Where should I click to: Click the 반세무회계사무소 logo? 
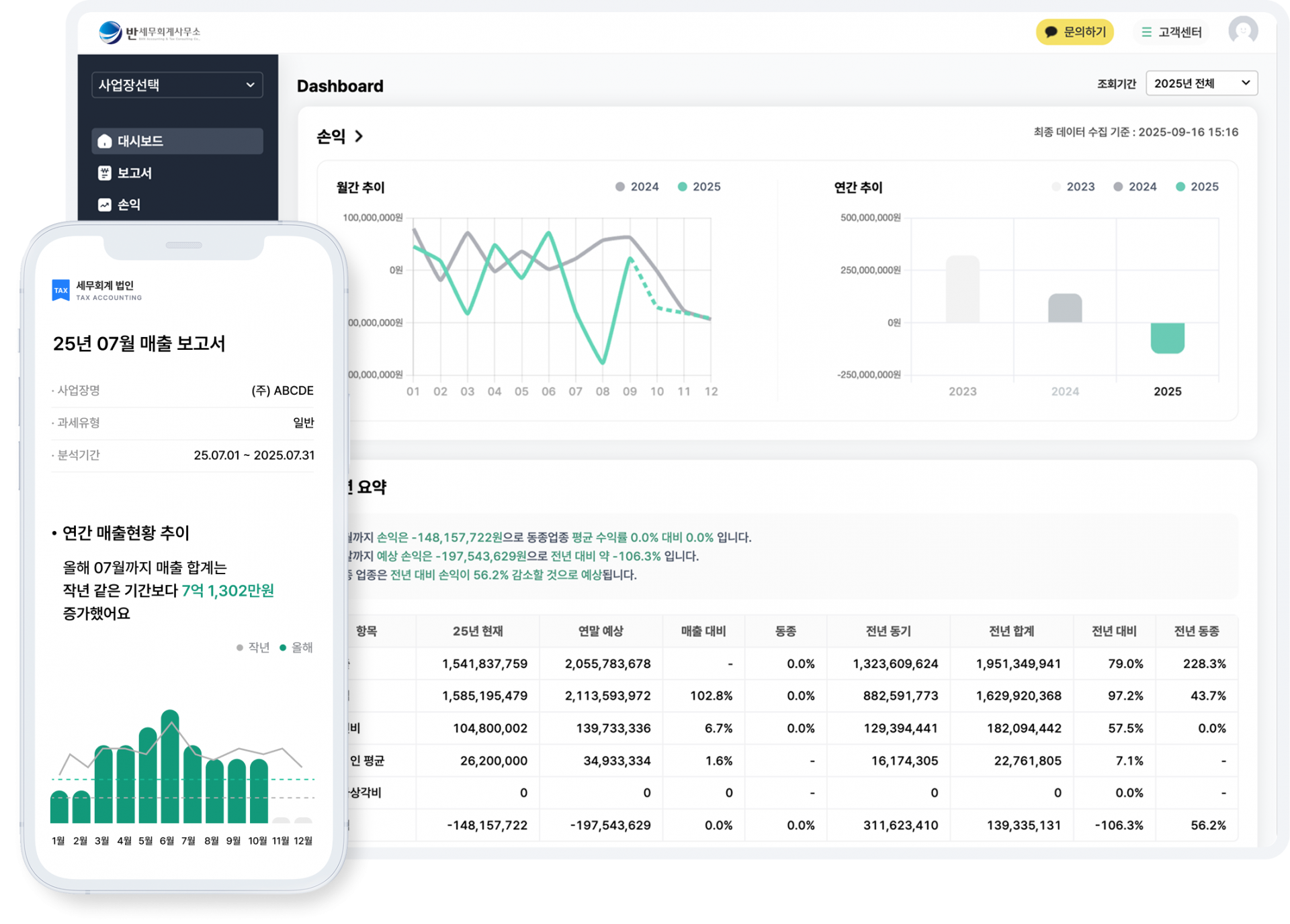[x=149, y=32]
